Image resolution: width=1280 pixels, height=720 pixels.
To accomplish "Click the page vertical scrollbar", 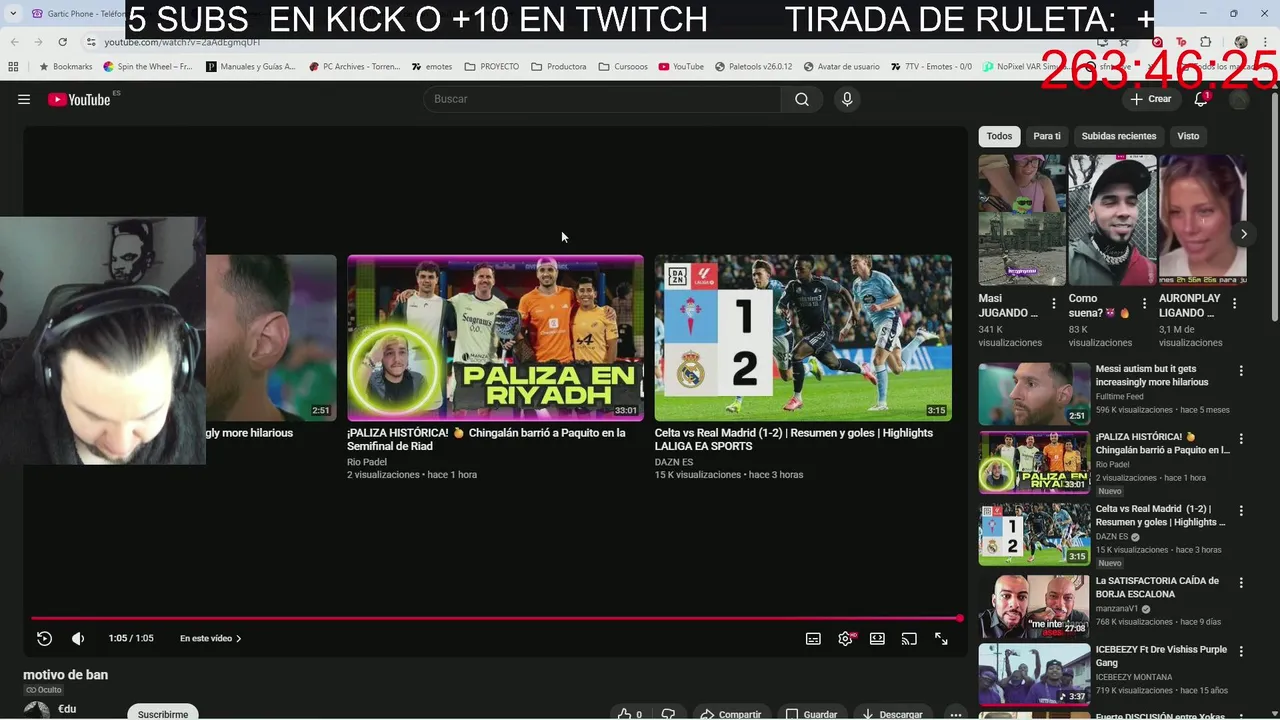I will [1274, 207].
